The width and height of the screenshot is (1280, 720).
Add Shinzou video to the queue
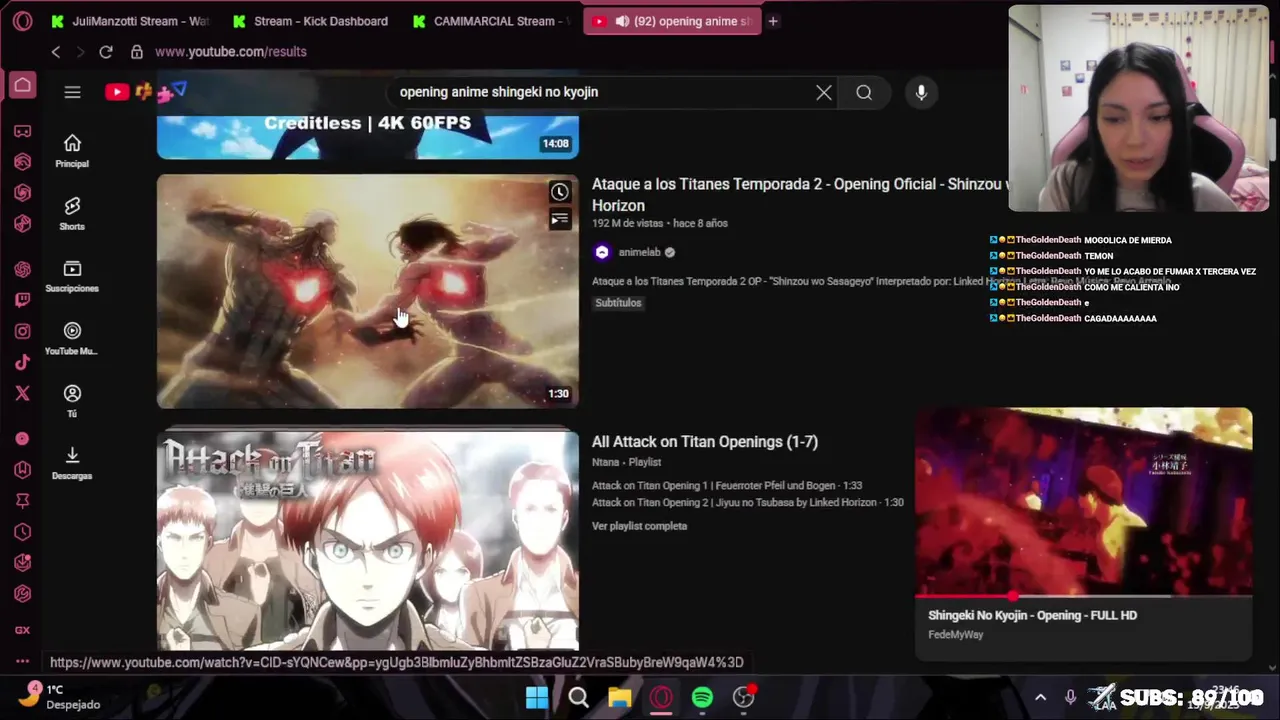tap(559, 218)
